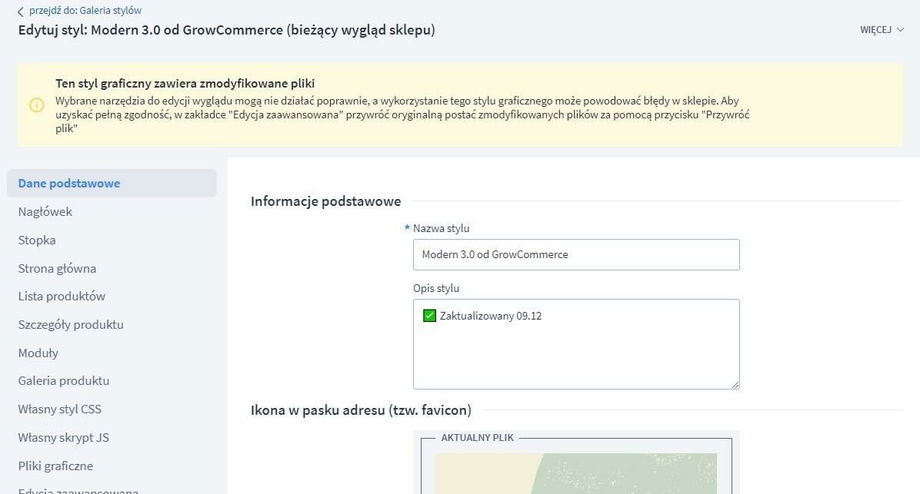The height and width of the screenshot is (494, 920).
Task: Open the Lista produktów section
Action: 62,296
